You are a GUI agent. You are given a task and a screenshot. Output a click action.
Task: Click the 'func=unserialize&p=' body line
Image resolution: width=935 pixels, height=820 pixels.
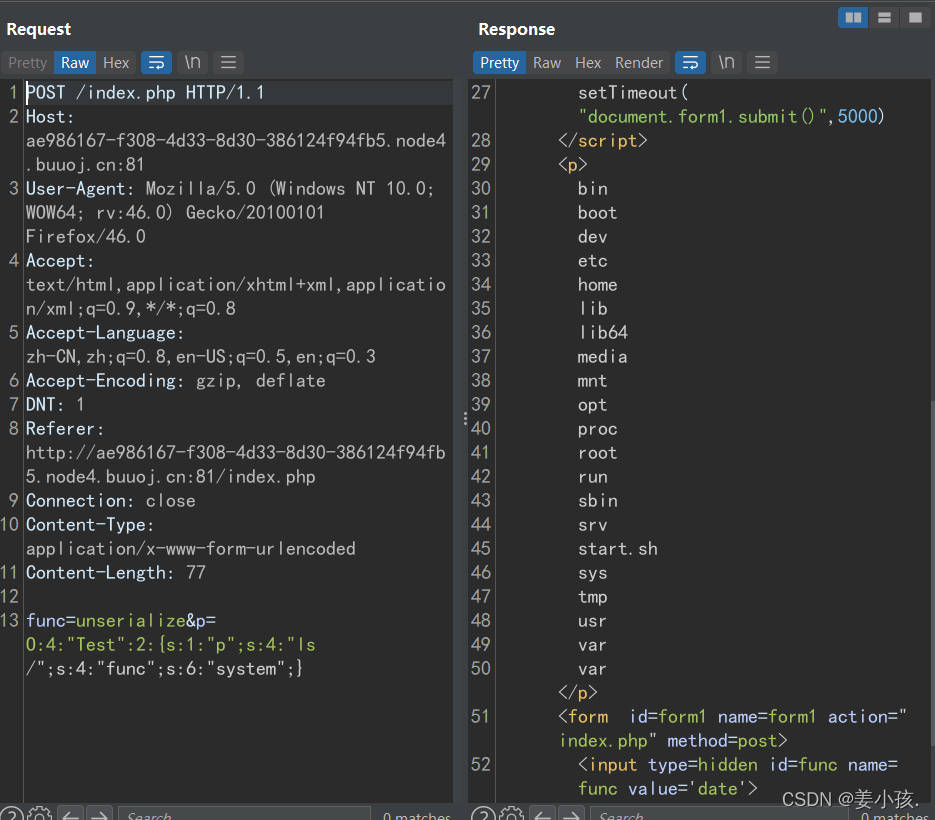point(121,621)
